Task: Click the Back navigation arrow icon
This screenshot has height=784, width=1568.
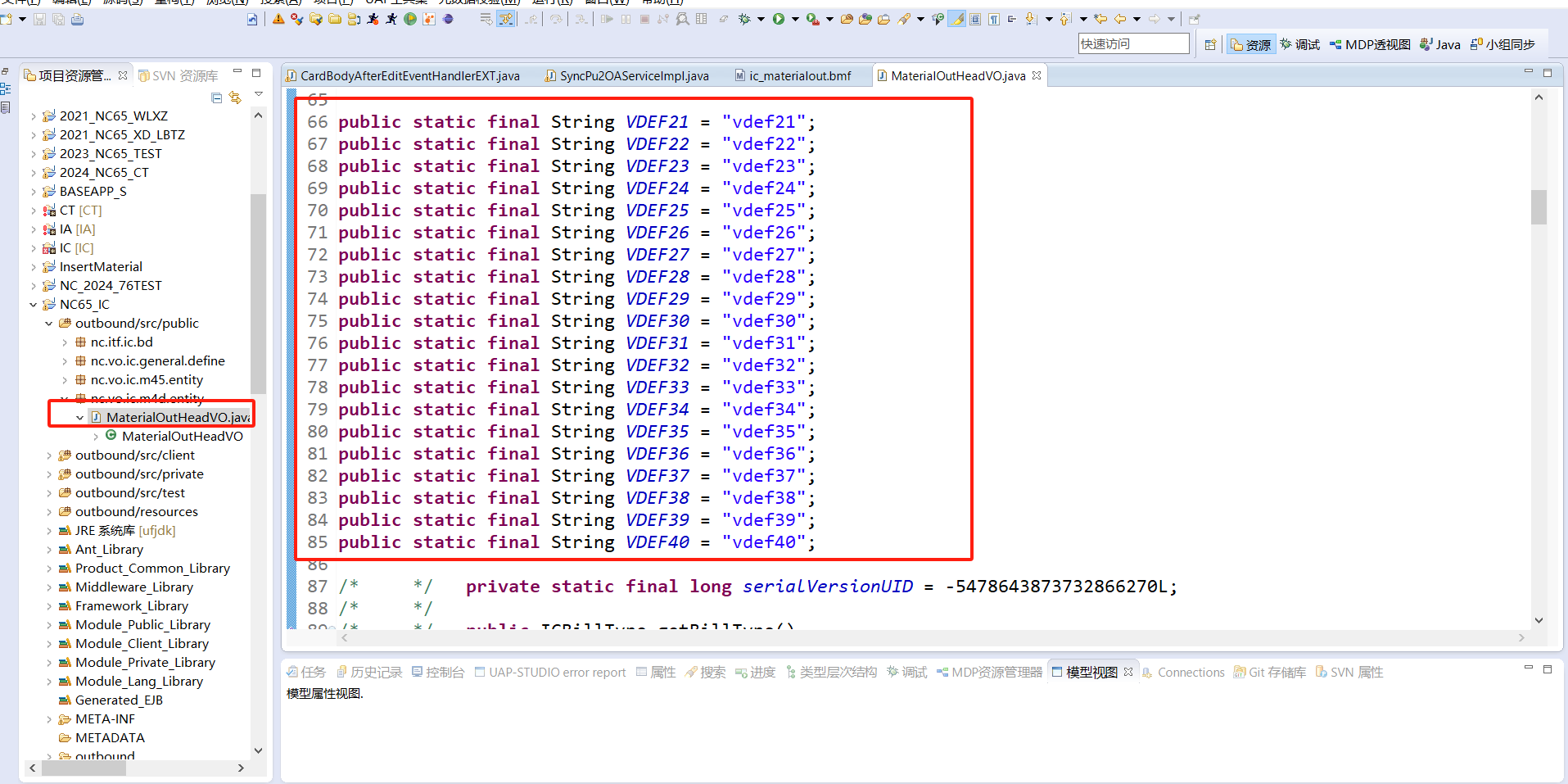Action: point(1121,19)
